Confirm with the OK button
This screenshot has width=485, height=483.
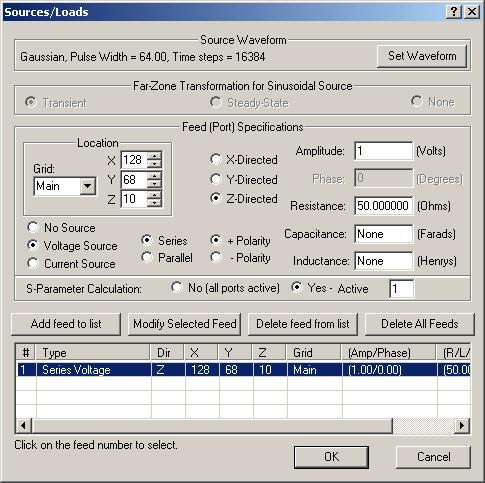tap(331, 457)
